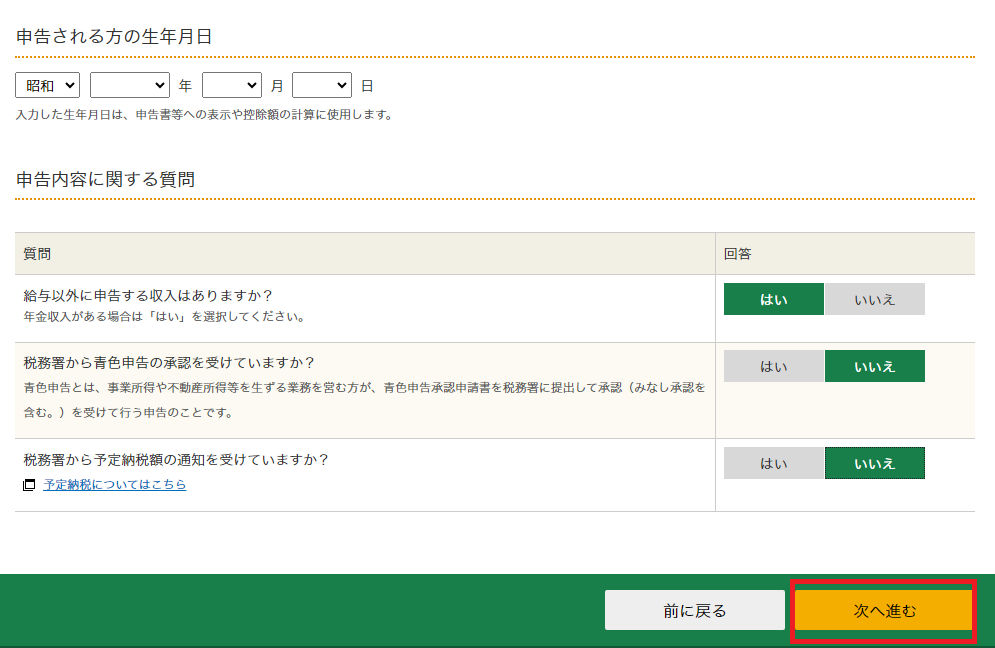Click the 申告内容に関する質問 heading
Viewport: 995px width, 648px height.
(x=105, y=180)
